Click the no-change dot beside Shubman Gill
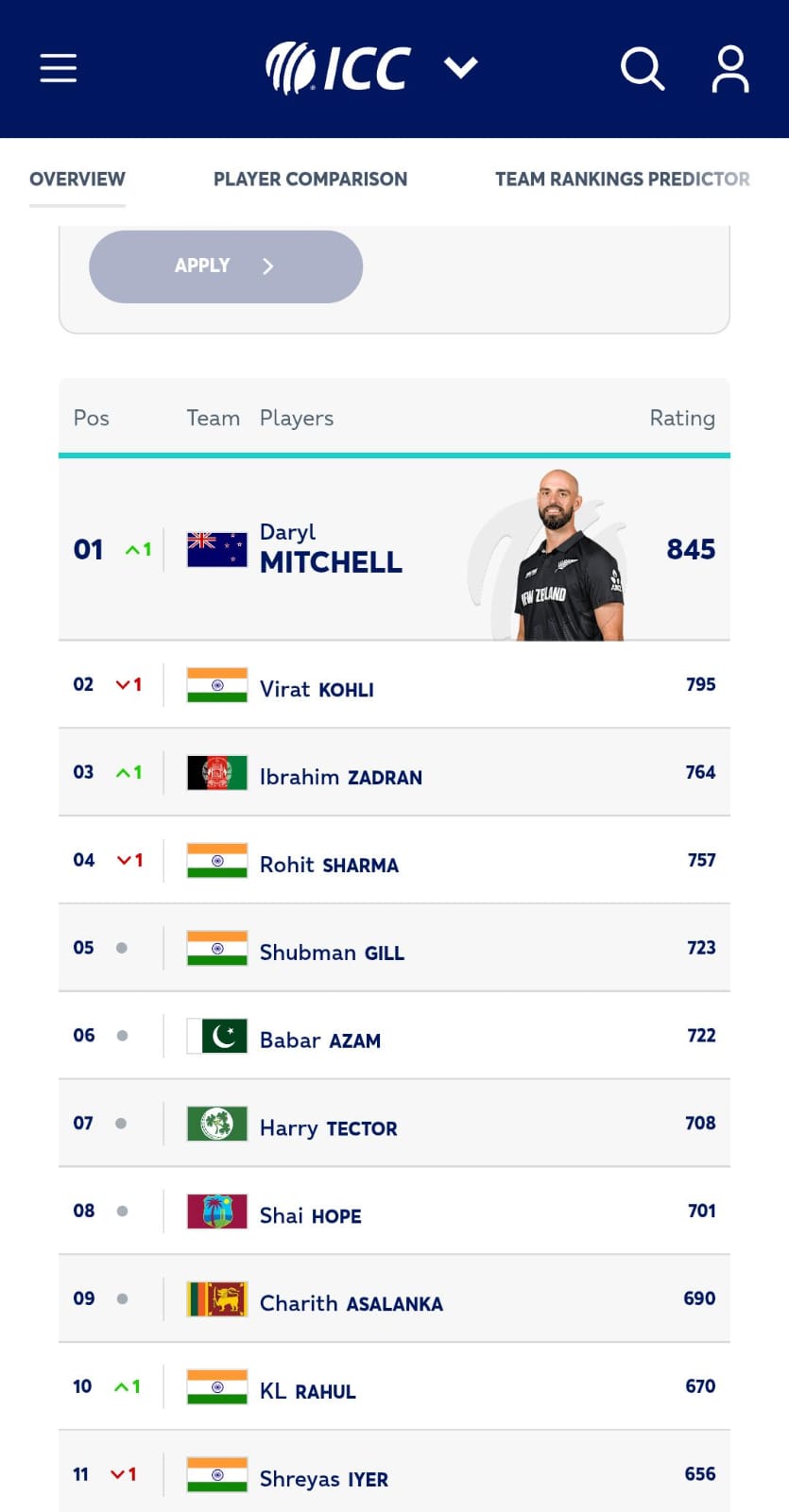This screenshot has width=789, height=1512. (x=121, y=948)
